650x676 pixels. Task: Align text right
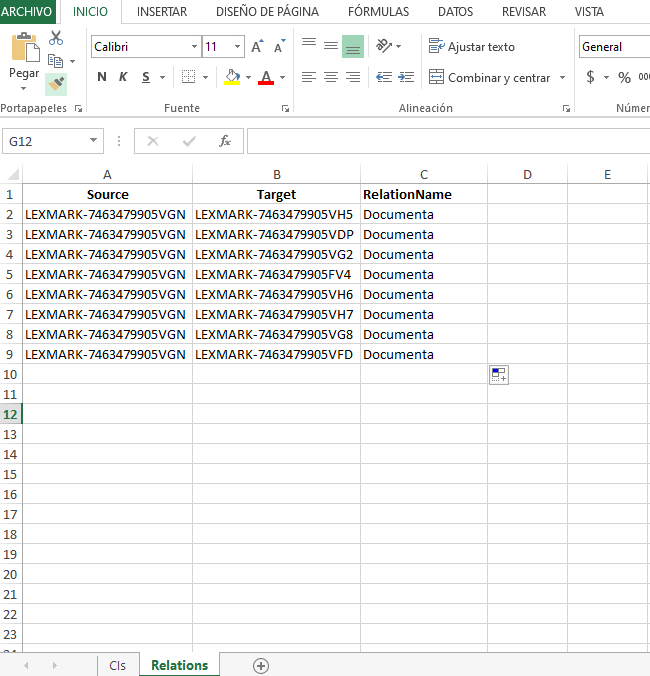(x=353, y=77)
